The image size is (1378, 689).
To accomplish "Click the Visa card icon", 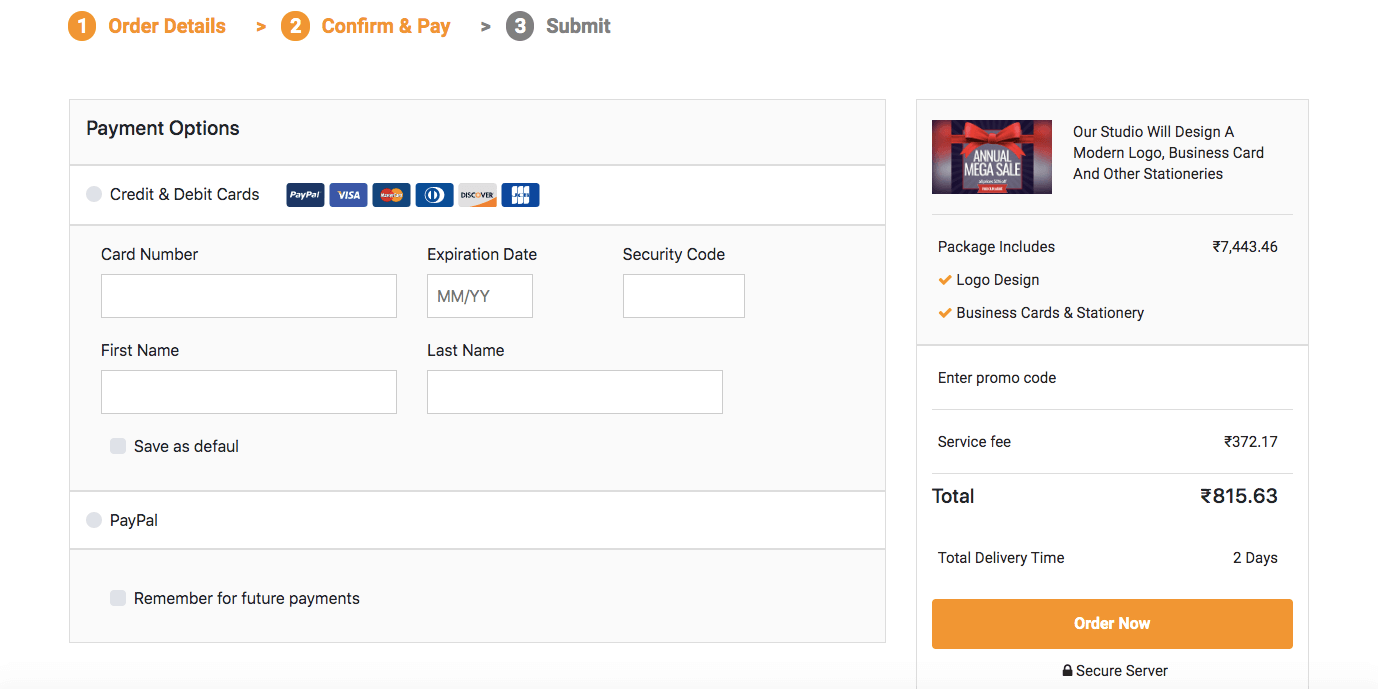I will pos(348,195).
